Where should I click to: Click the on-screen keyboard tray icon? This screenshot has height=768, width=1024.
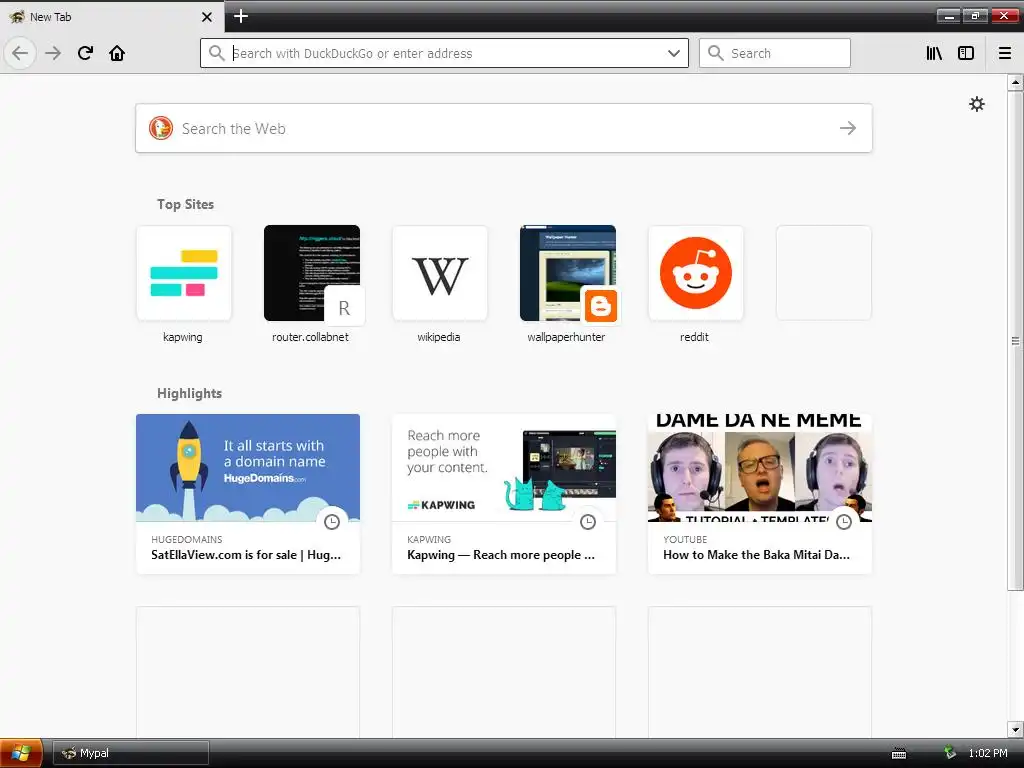click(899, 754)
